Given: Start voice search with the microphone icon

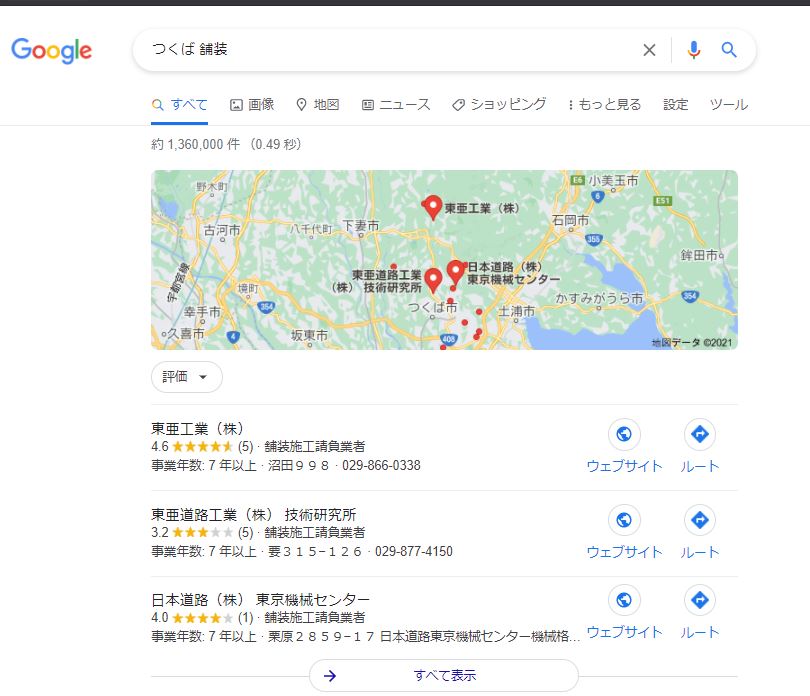Looking at the screenshot, I should (x=694, y=50).
